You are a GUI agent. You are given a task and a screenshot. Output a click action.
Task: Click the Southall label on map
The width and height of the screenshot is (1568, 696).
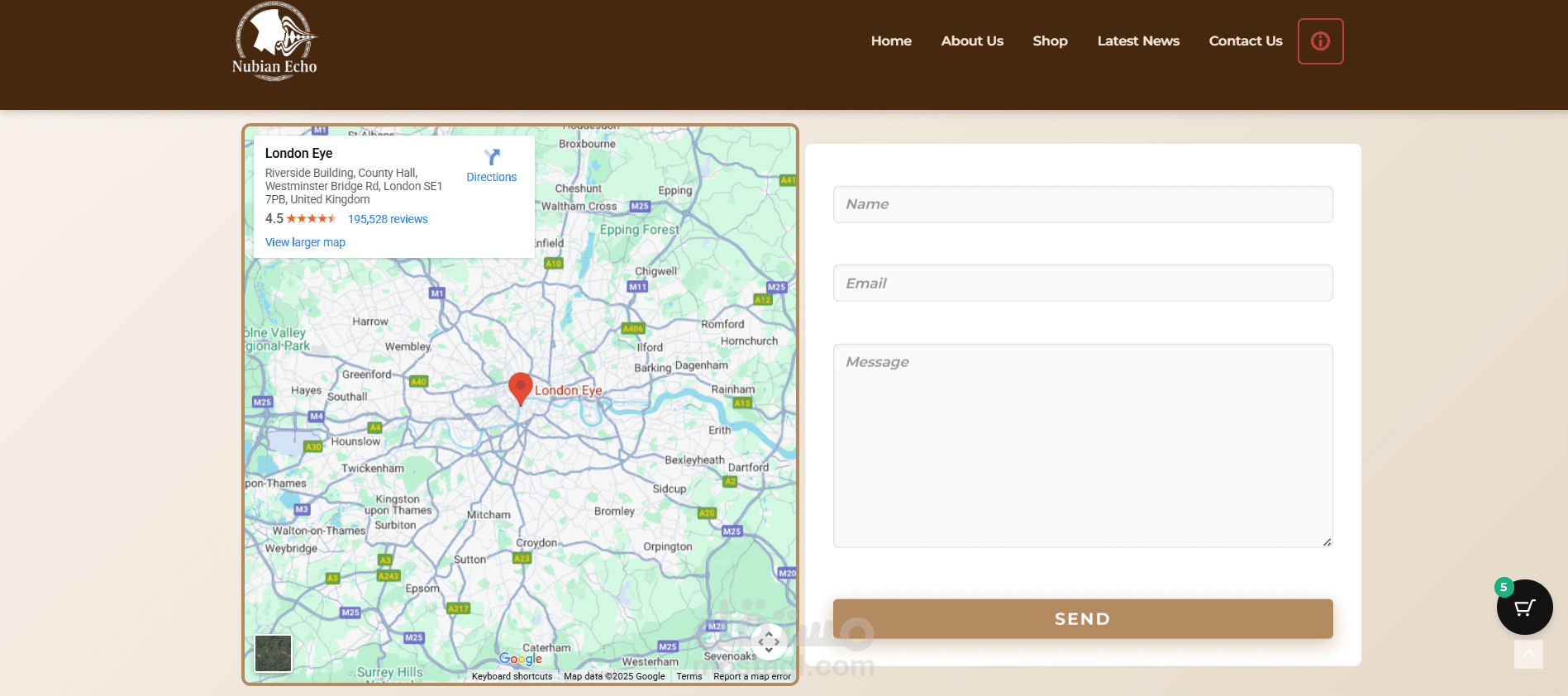point(347,397)
